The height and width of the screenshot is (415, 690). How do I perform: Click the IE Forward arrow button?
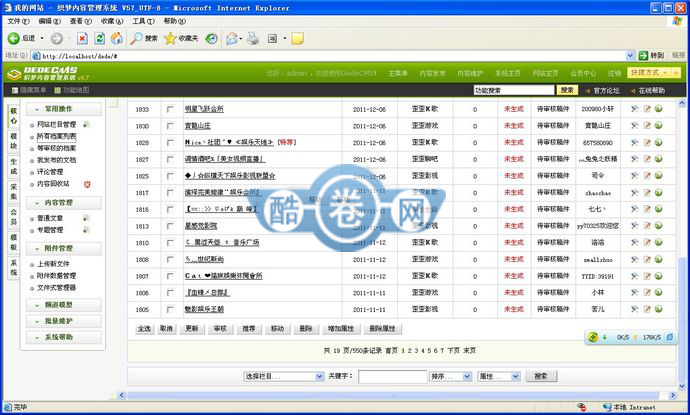(x=57, y=39)
